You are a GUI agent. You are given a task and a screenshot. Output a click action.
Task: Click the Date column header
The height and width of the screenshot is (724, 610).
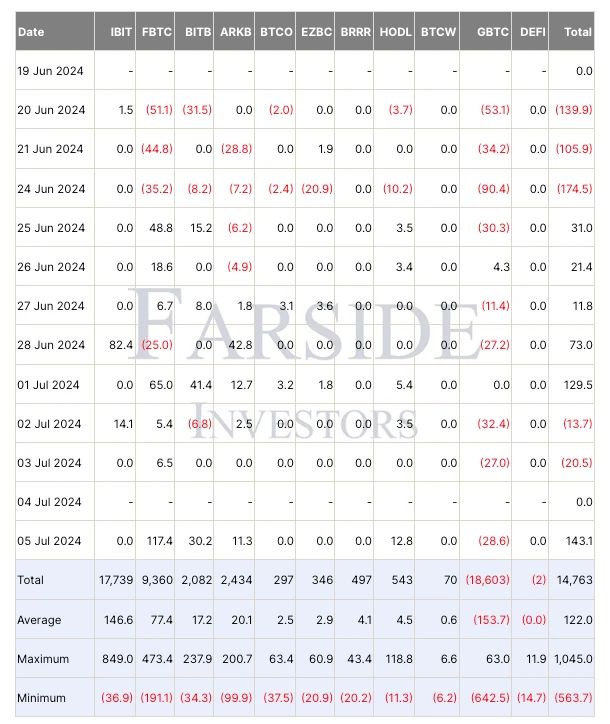[32, 32]
